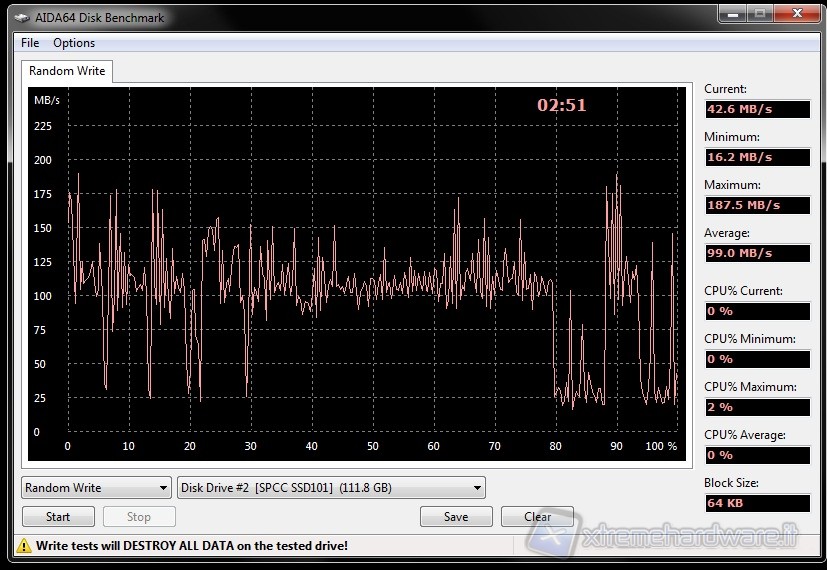Open the File menu
Image resolution: width=827 pixels, height=570 pixels.
(30, 43)
